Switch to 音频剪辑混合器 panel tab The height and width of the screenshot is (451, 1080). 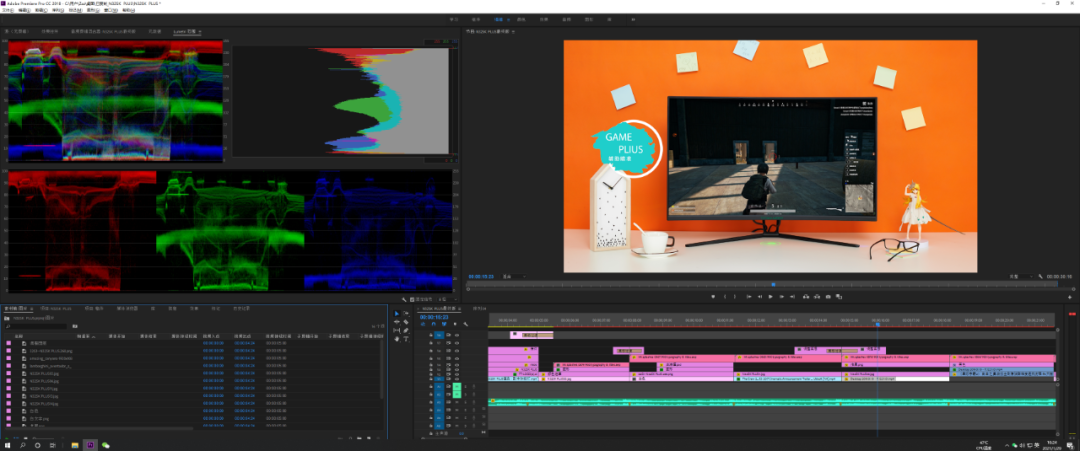103,32
